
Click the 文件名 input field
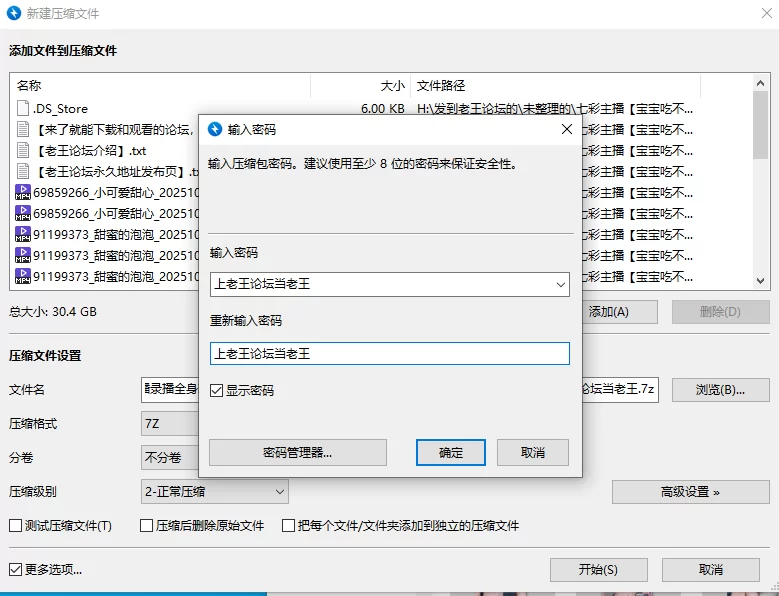coord(171,390)
